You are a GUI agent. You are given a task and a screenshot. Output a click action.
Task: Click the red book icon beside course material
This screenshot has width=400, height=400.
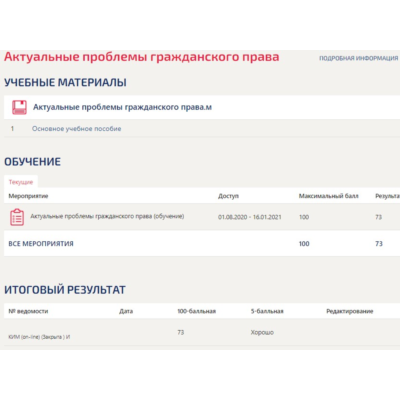click(19, 107)
